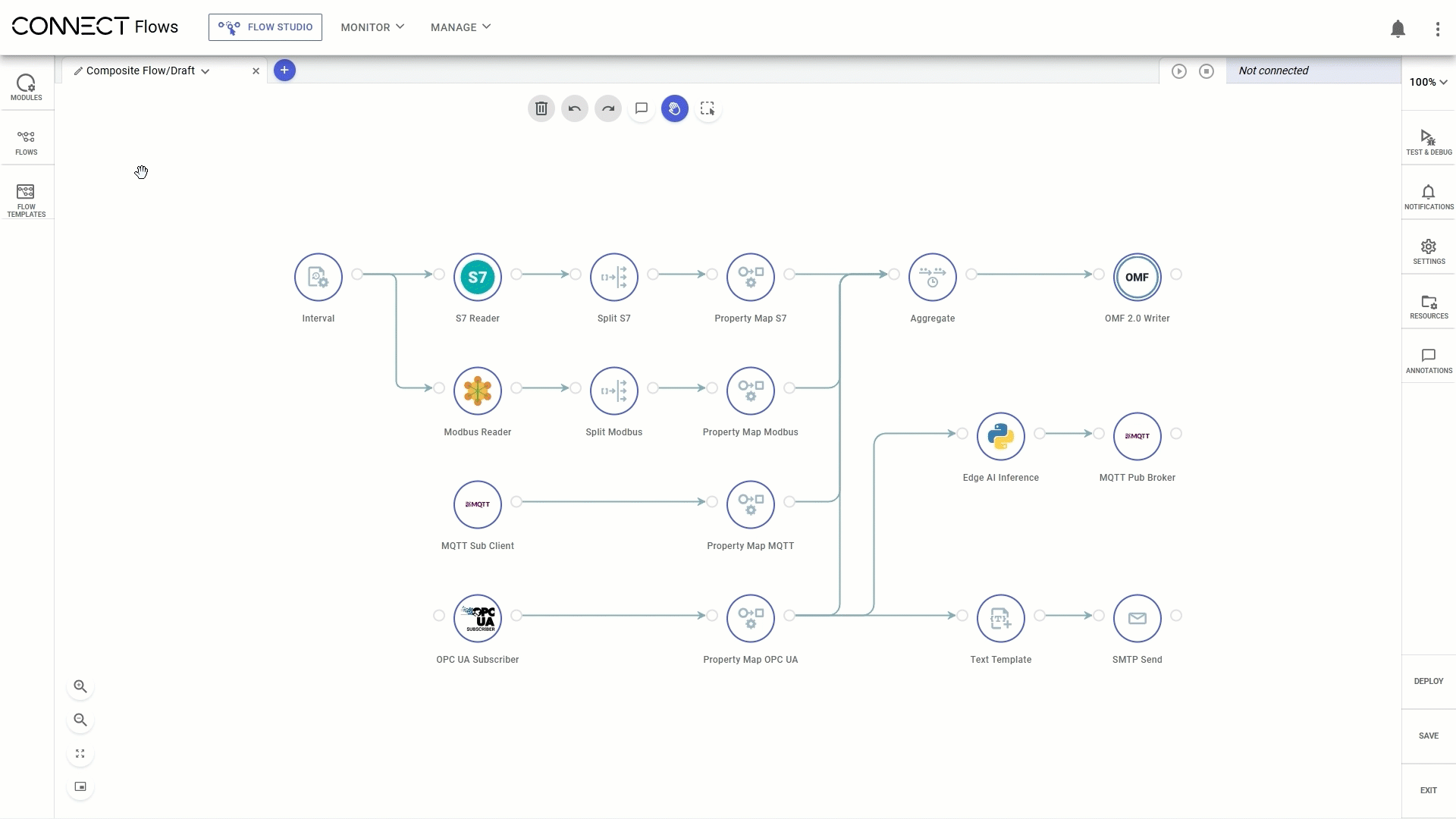Select the OPC UA Subscriber node

(x=478, y=619)
